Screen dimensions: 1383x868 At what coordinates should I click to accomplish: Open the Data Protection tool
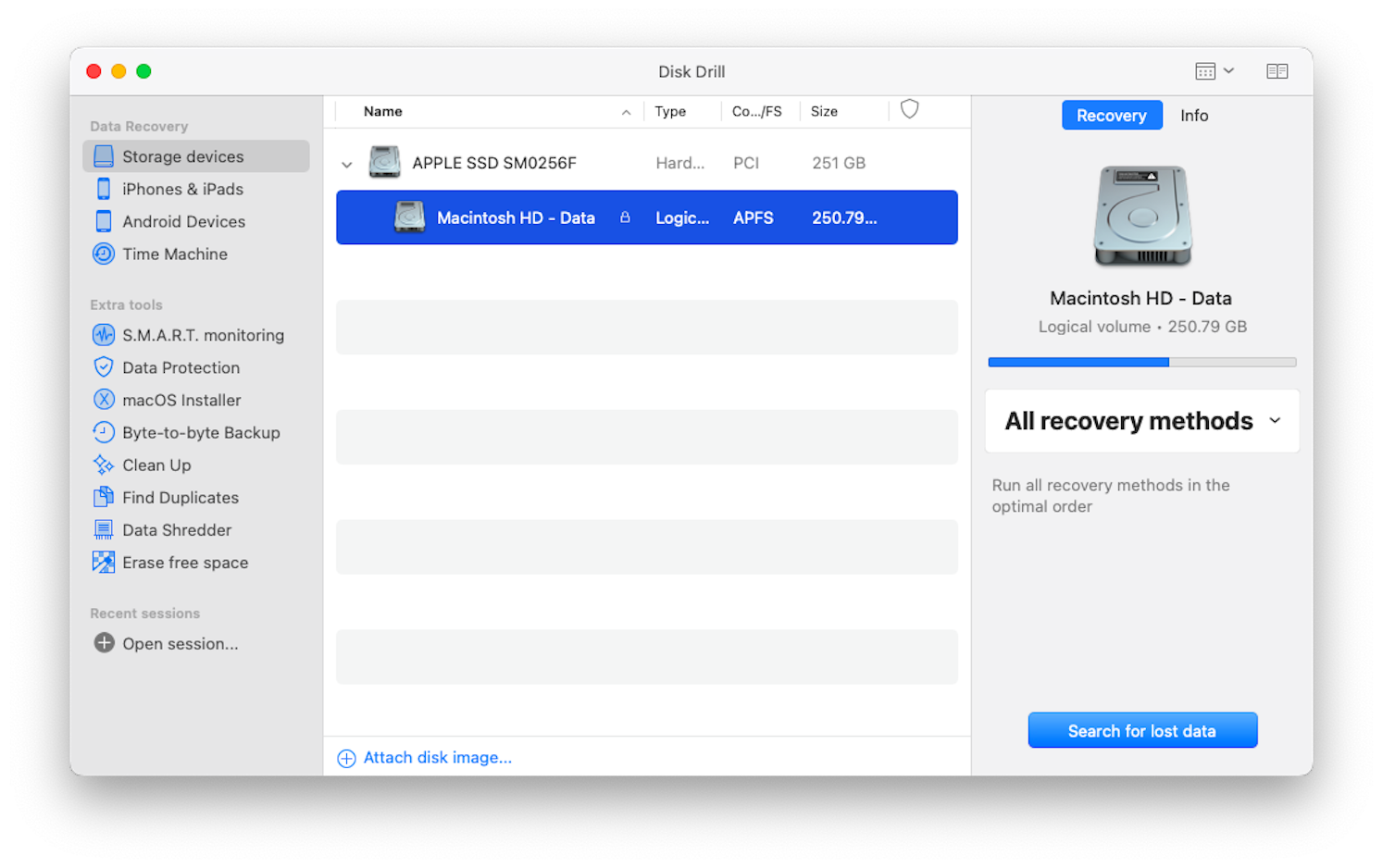[x=181, y=367]
